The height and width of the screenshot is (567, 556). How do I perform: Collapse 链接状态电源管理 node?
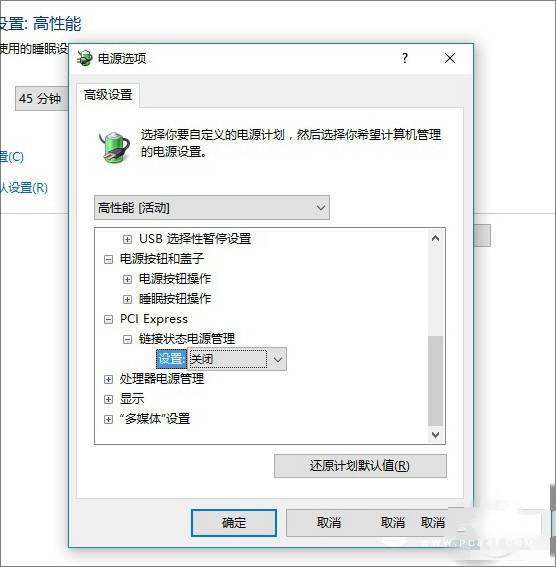point(127,339)
